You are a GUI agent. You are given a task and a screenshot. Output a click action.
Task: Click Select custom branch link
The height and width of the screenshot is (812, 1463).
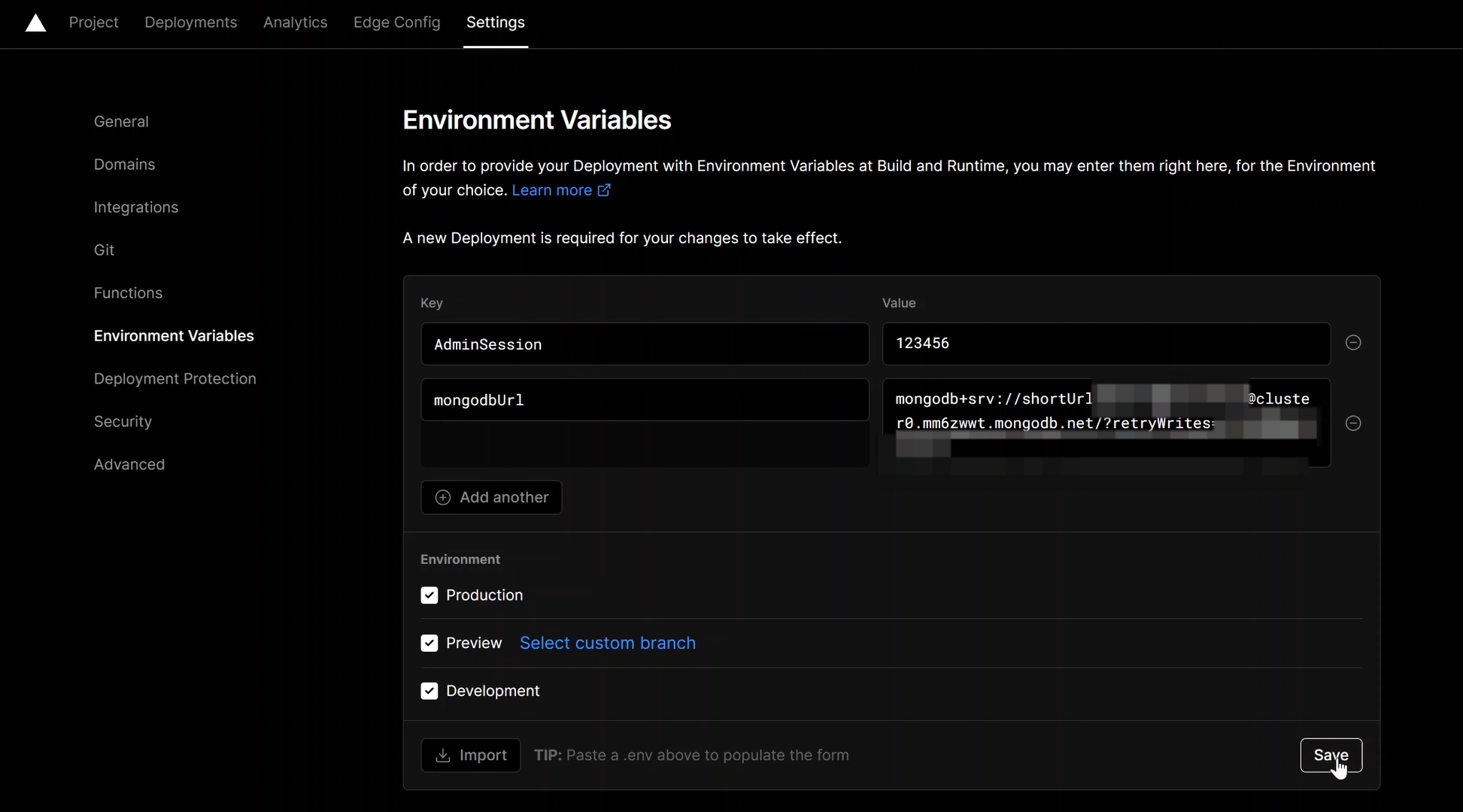(608, 644)
